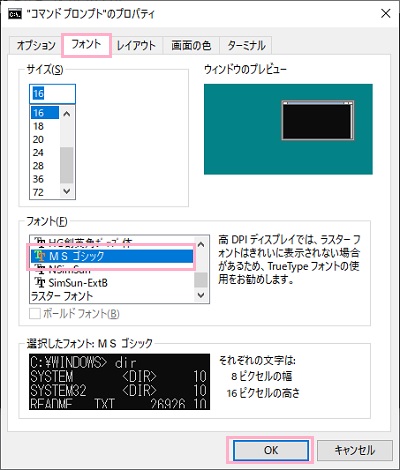Select size 24 in the list
Image resolution: width=400 pixels, height=470 pixels.
pyautogui.click(x=45, y=153)
